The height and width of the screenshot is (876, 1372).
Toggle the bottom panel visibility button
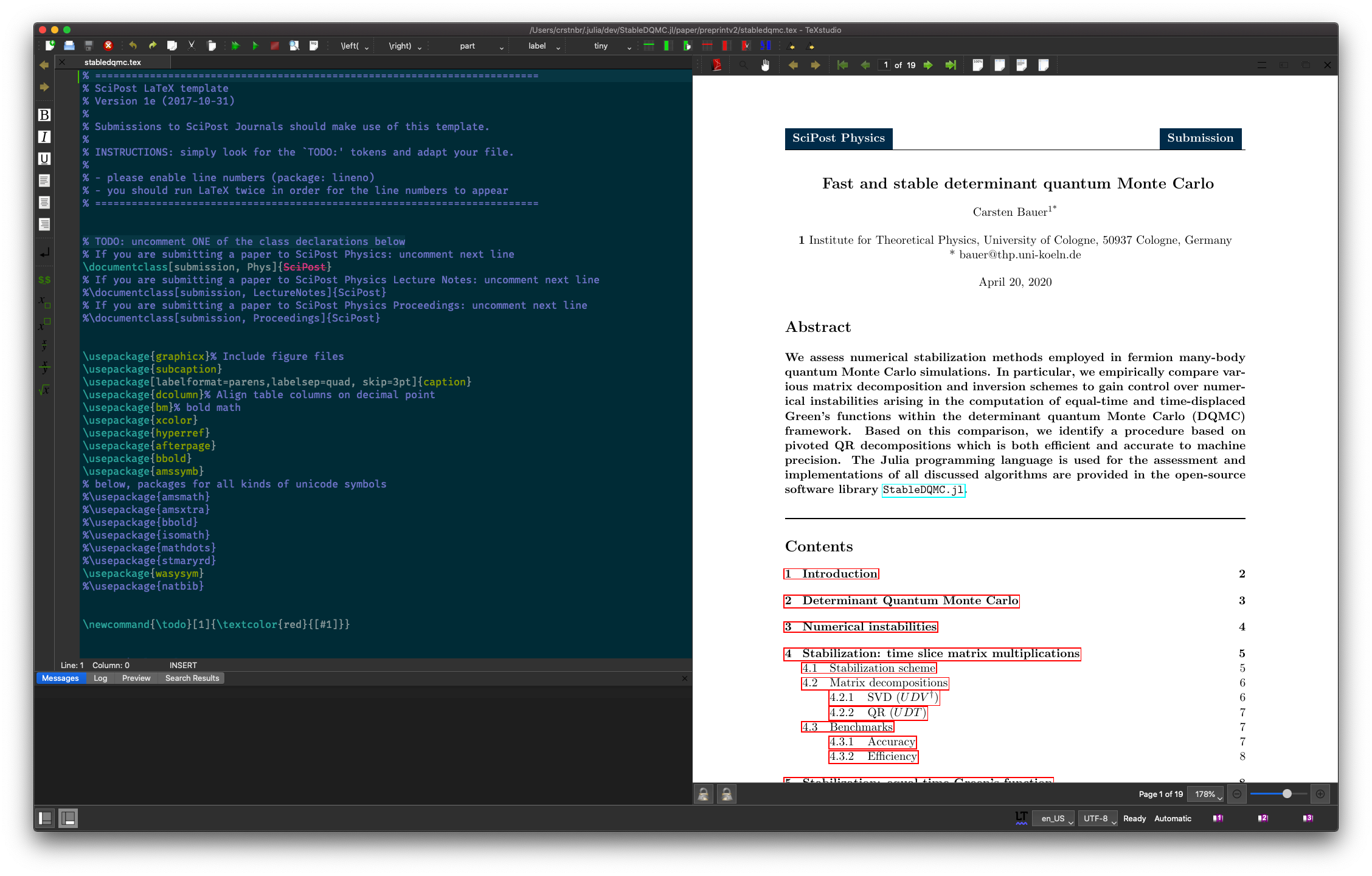[68, 818]
